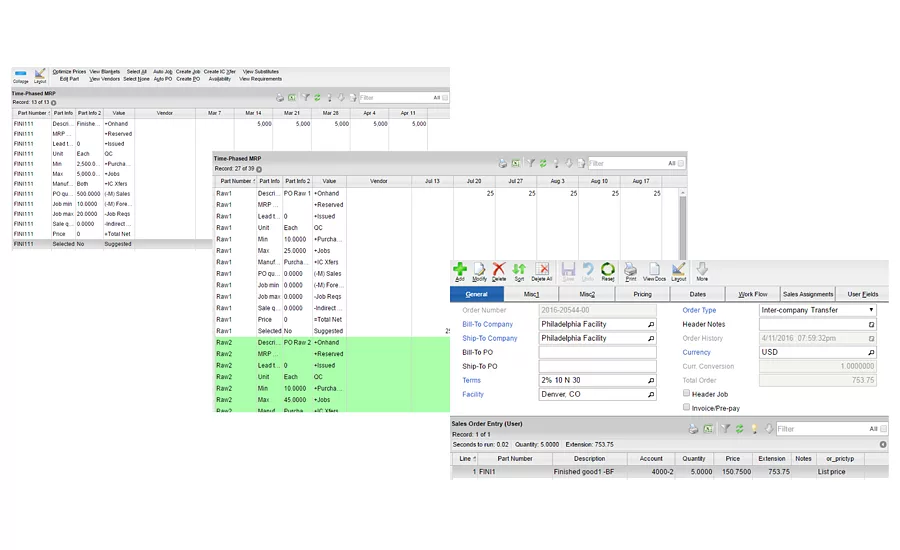Check the Invoice/Pre-pay checkbox

click(x=686, y=407)
